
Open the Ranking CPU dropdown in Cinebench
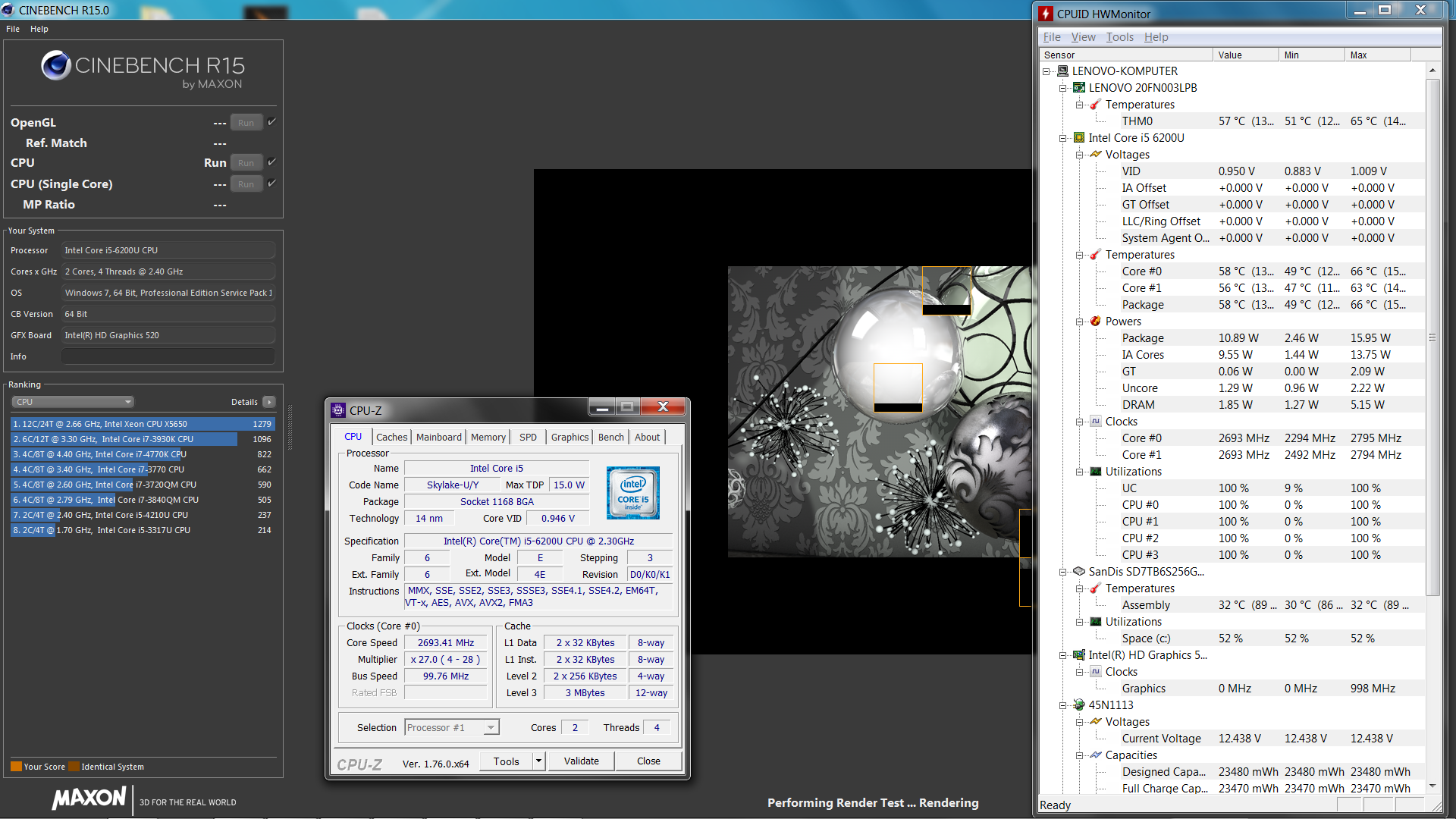pos(73,402)
